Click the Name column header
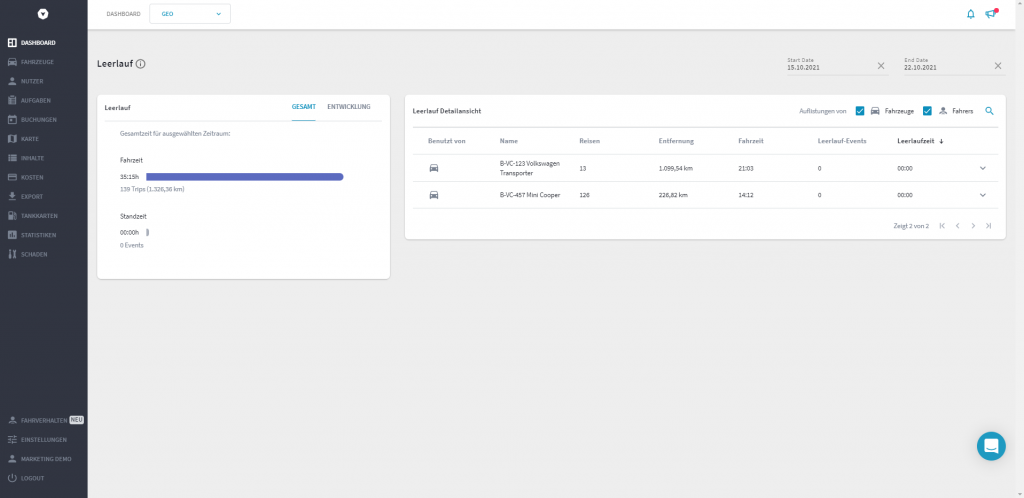 coord(508,141)
